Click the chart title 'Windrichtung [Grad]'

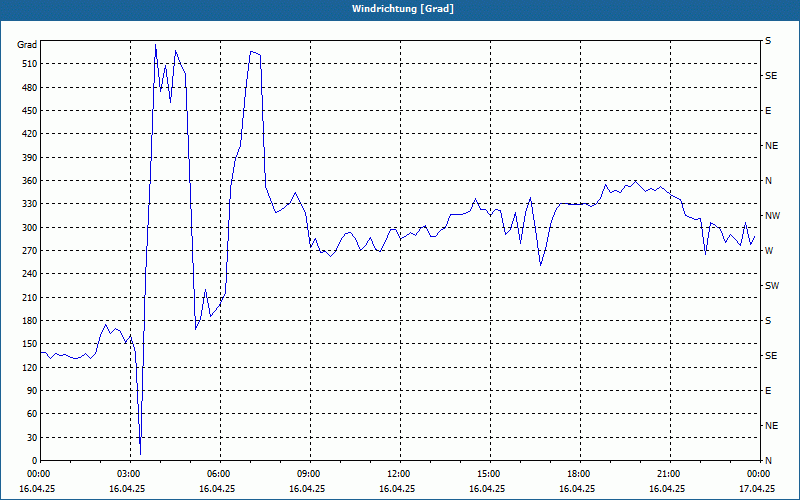[x=403, y=9]
